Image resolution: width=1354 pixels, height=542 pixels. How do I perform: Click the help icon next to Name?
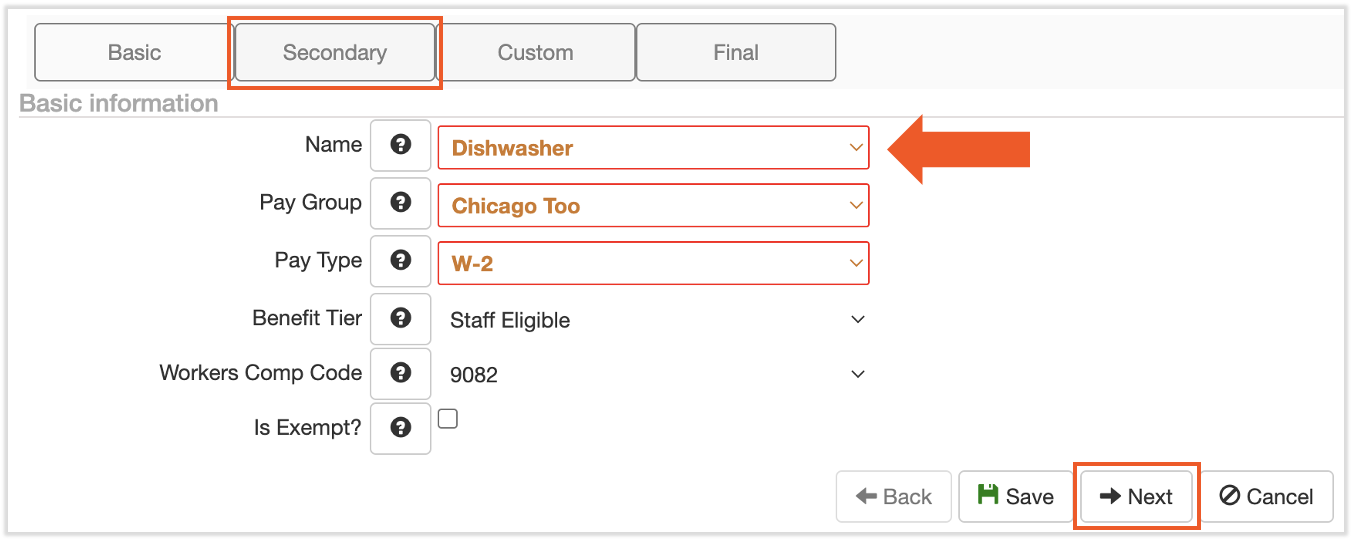(x=401, y=146)
